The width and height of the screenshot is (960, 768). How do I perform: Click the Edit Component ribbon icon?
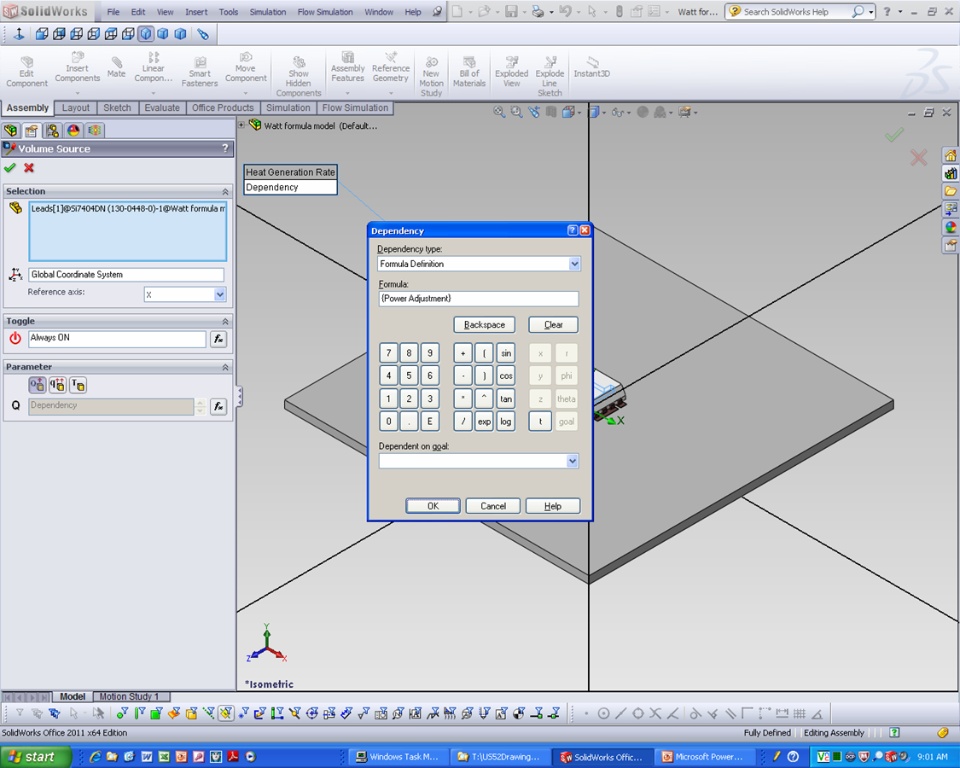(26, 72)
